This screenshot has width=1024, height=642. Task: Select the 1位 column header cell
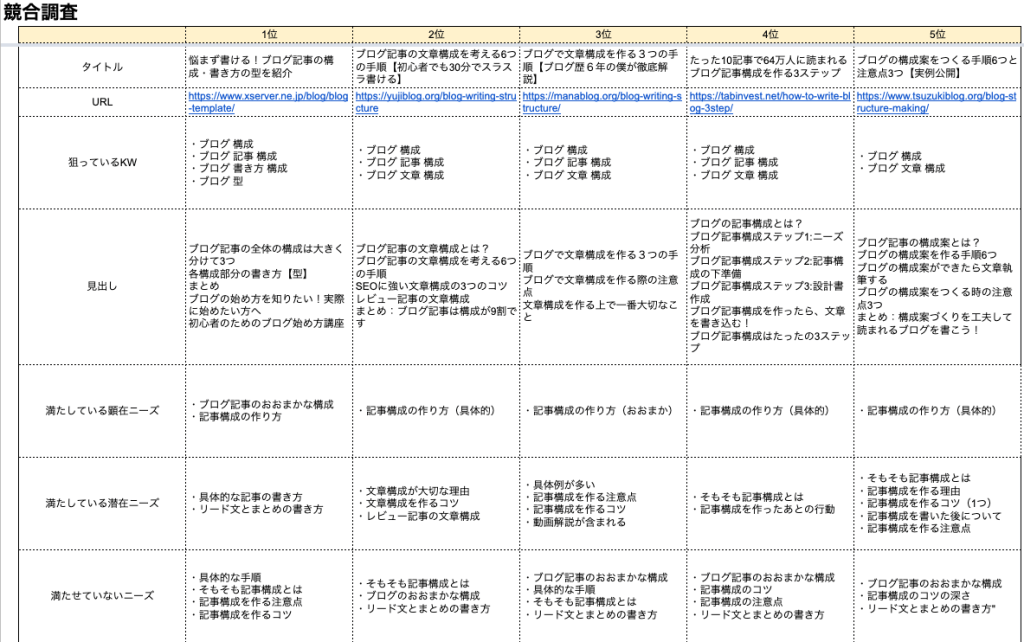(269, 35)
